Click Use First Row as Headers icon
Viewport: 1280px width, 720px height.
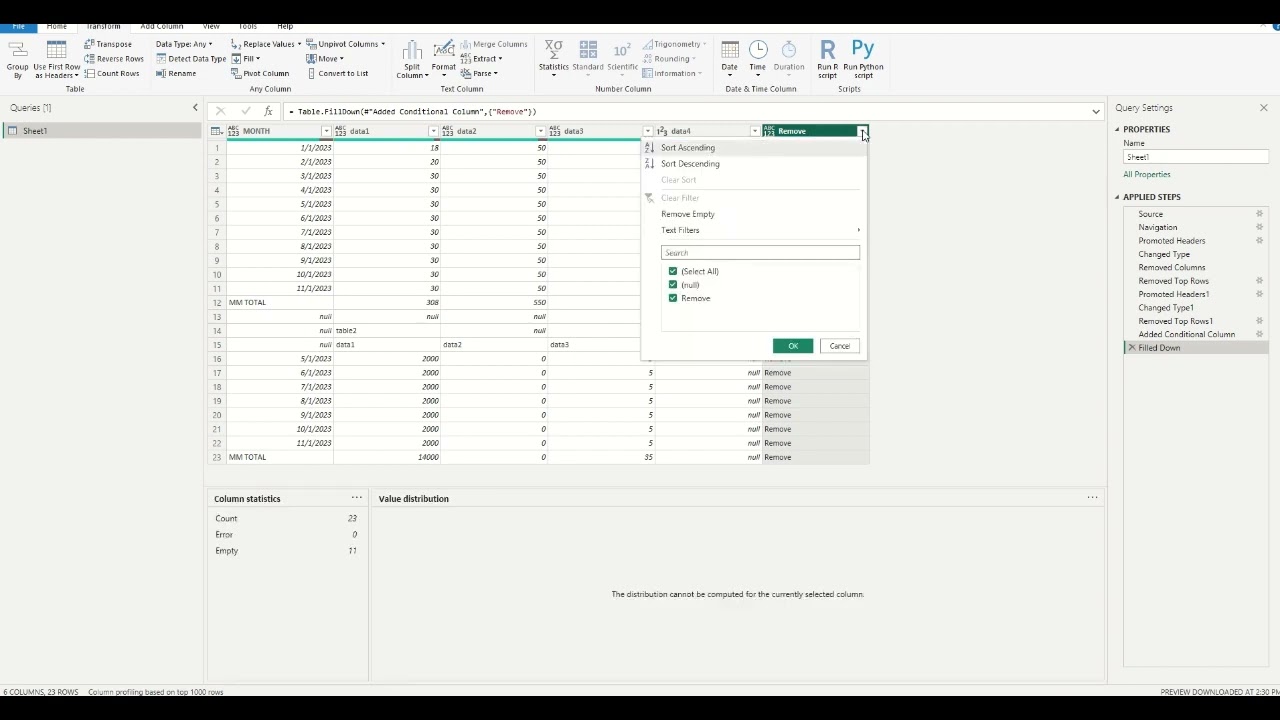(x=56, y=60)
